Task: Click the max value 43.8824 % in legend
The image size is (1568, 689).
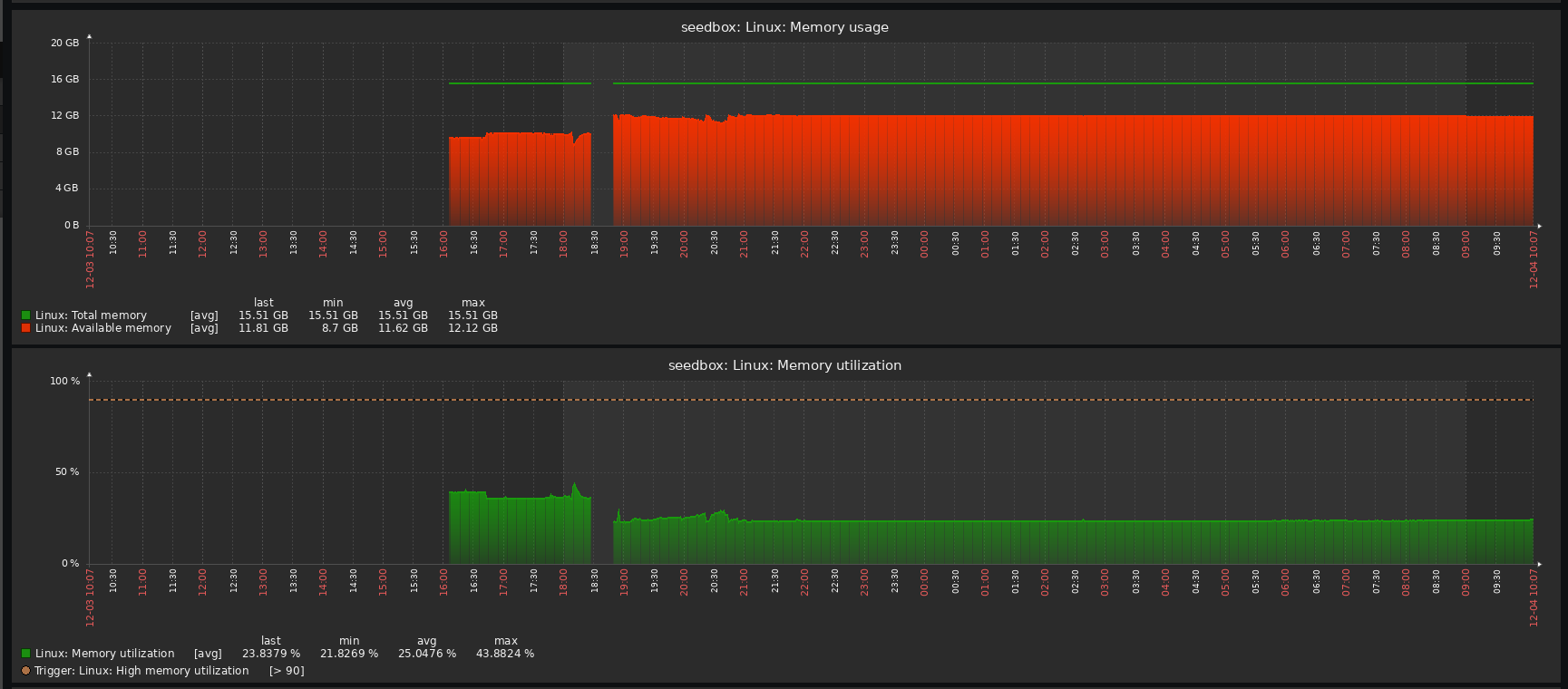Action: point(505,654)
